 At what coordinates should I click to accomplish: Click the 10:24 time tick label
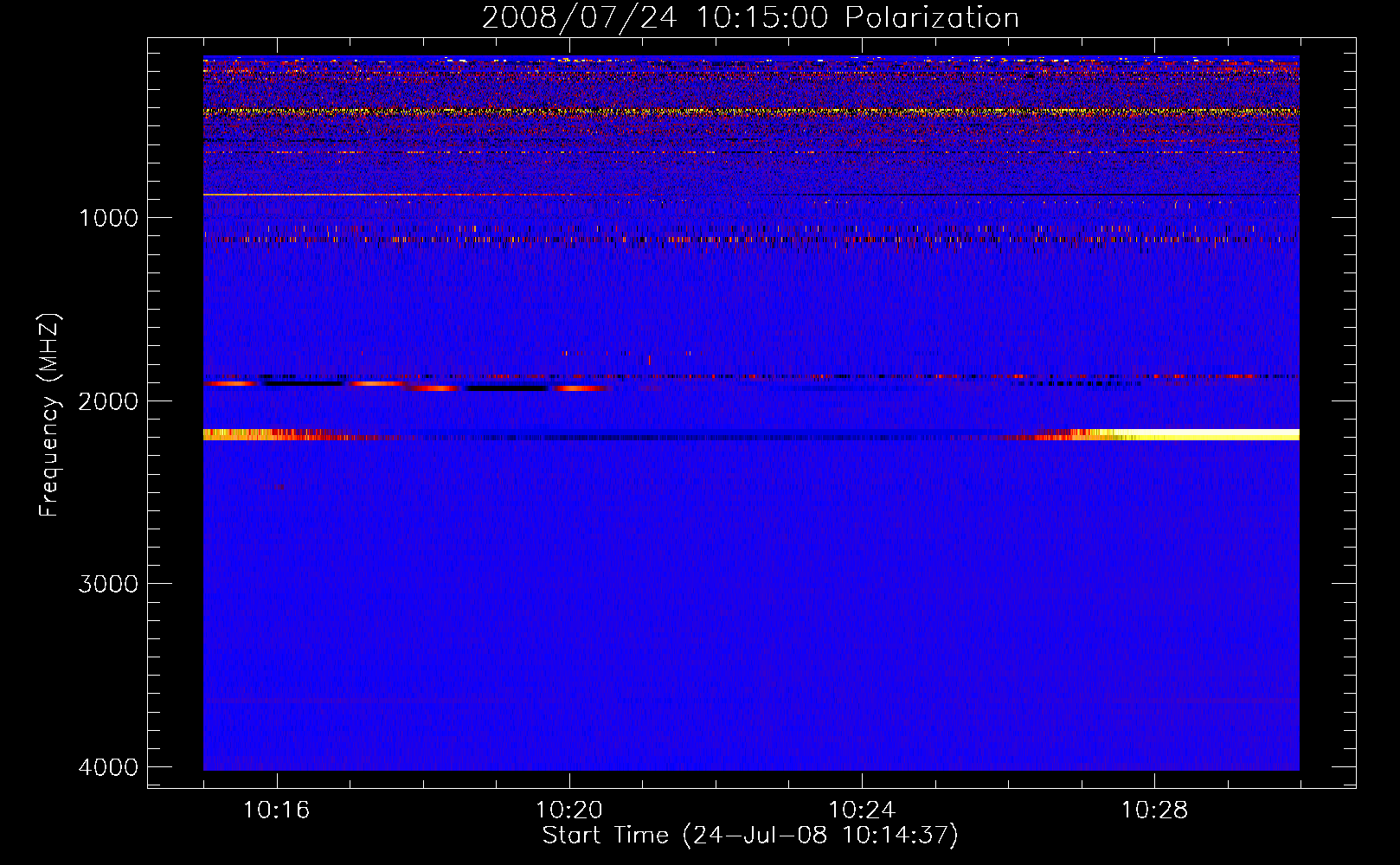[x=862, y=811]
